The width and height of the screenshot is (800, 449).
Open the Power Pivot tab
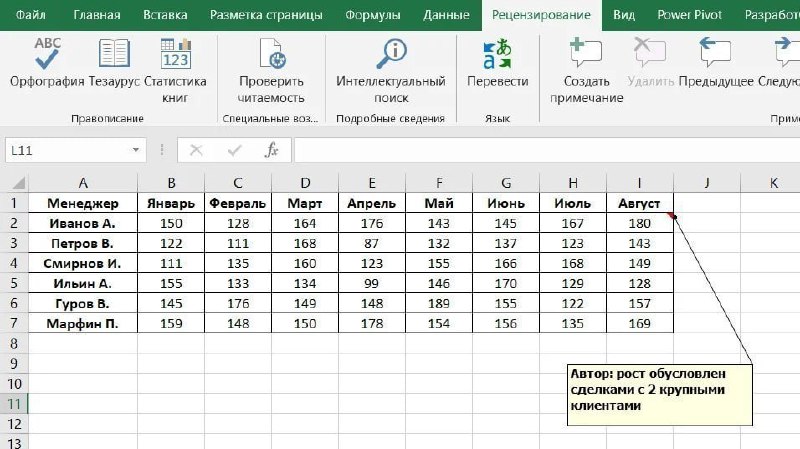pos(689,15)
